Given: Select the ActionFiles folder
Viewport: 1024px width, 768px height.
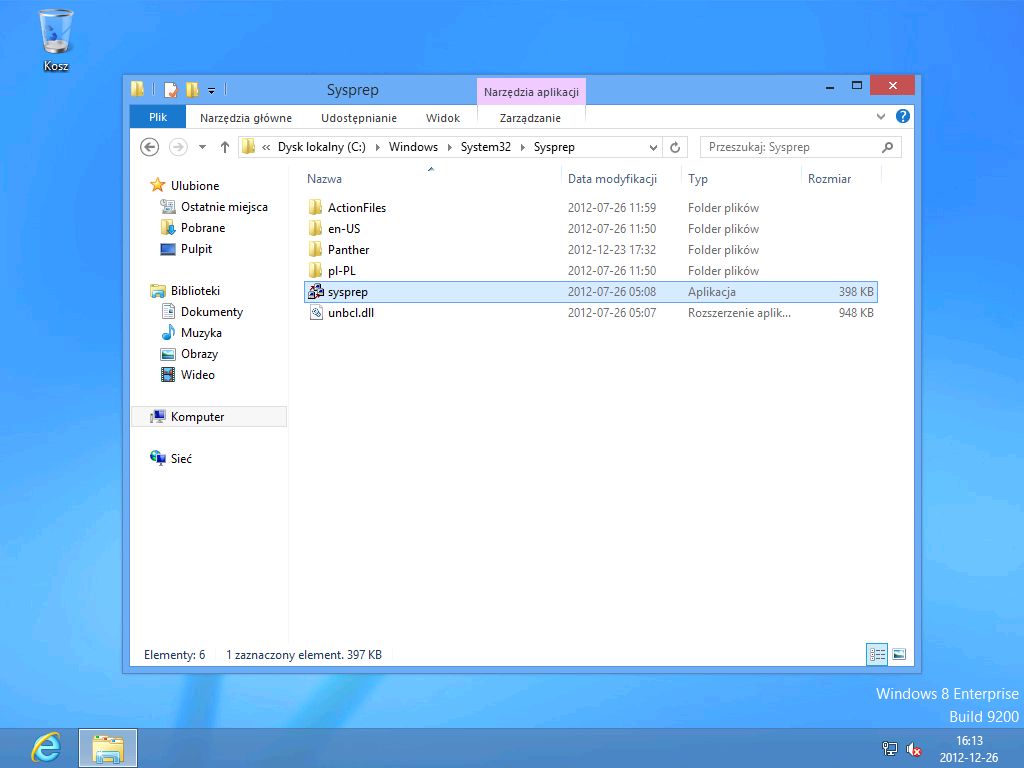Looking at the screenshot, I should click(357, 208).
